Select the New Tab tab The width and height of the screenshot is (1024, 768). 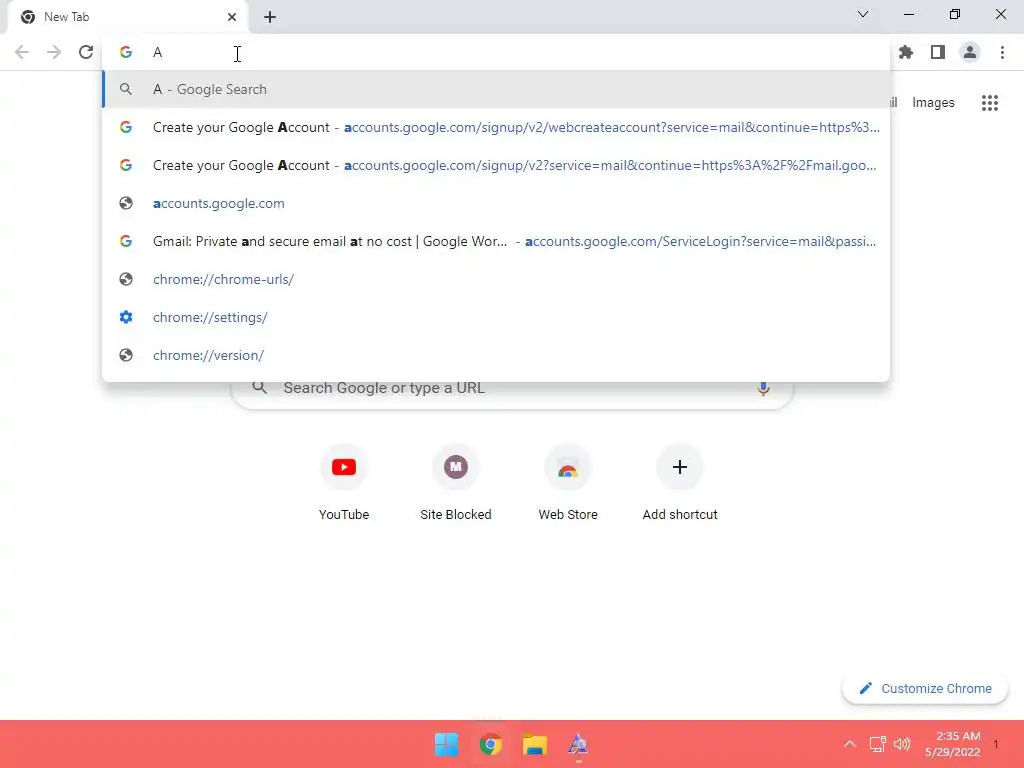click(x=127, y=17)
